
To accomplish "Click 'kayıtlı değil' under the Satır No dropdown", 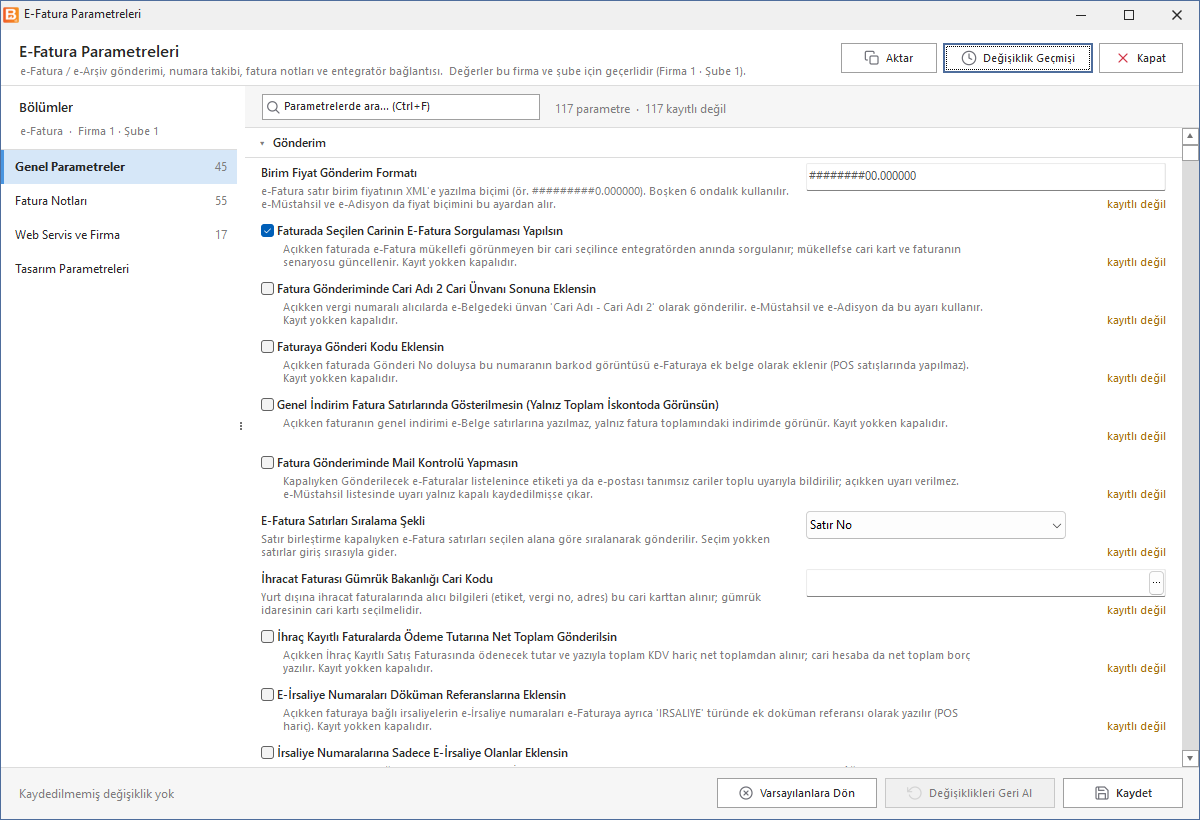I will click(x=1136, y=553).
